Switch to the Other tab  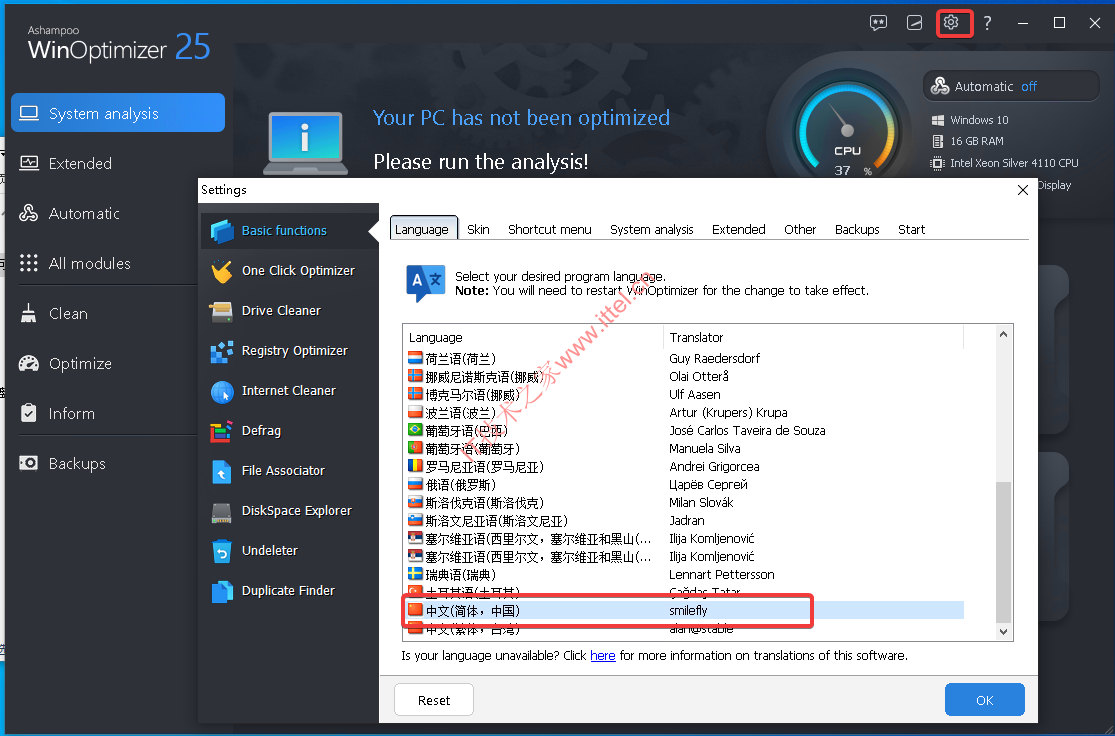point(800,229)
